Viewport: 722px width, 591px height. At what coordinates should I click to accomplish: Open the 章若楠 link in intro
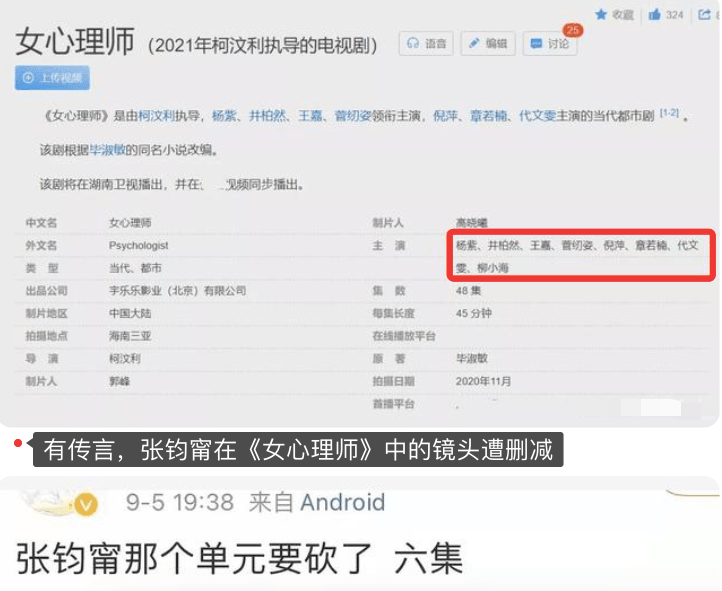click(488, 116)
